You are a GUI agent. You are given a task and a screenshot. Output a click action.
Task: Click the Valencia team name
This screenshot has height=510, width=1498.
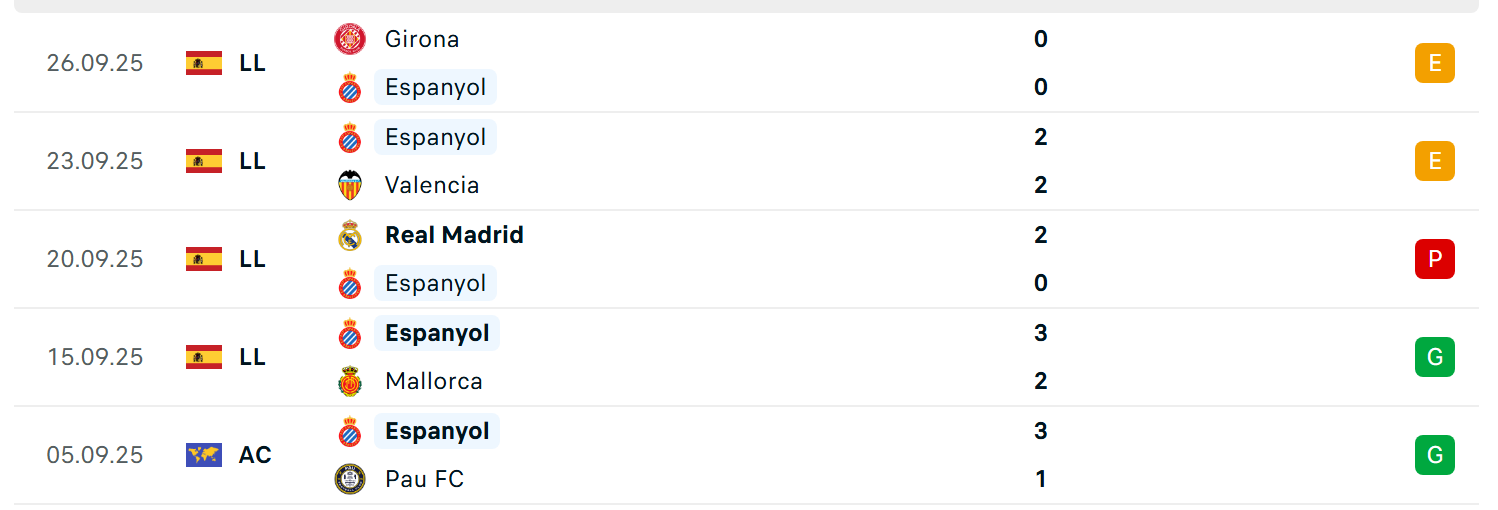point(432,185)
